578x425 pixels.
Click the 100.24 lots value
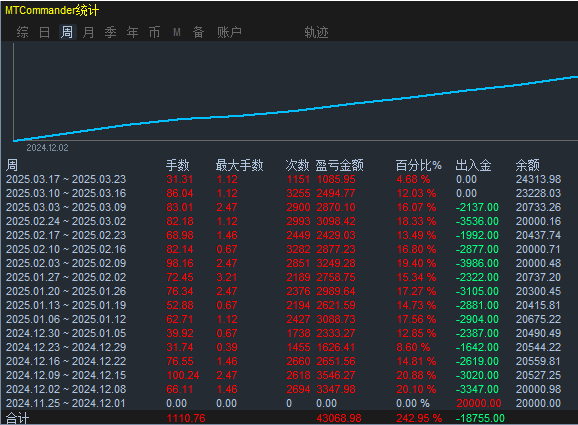click(183, 376)
